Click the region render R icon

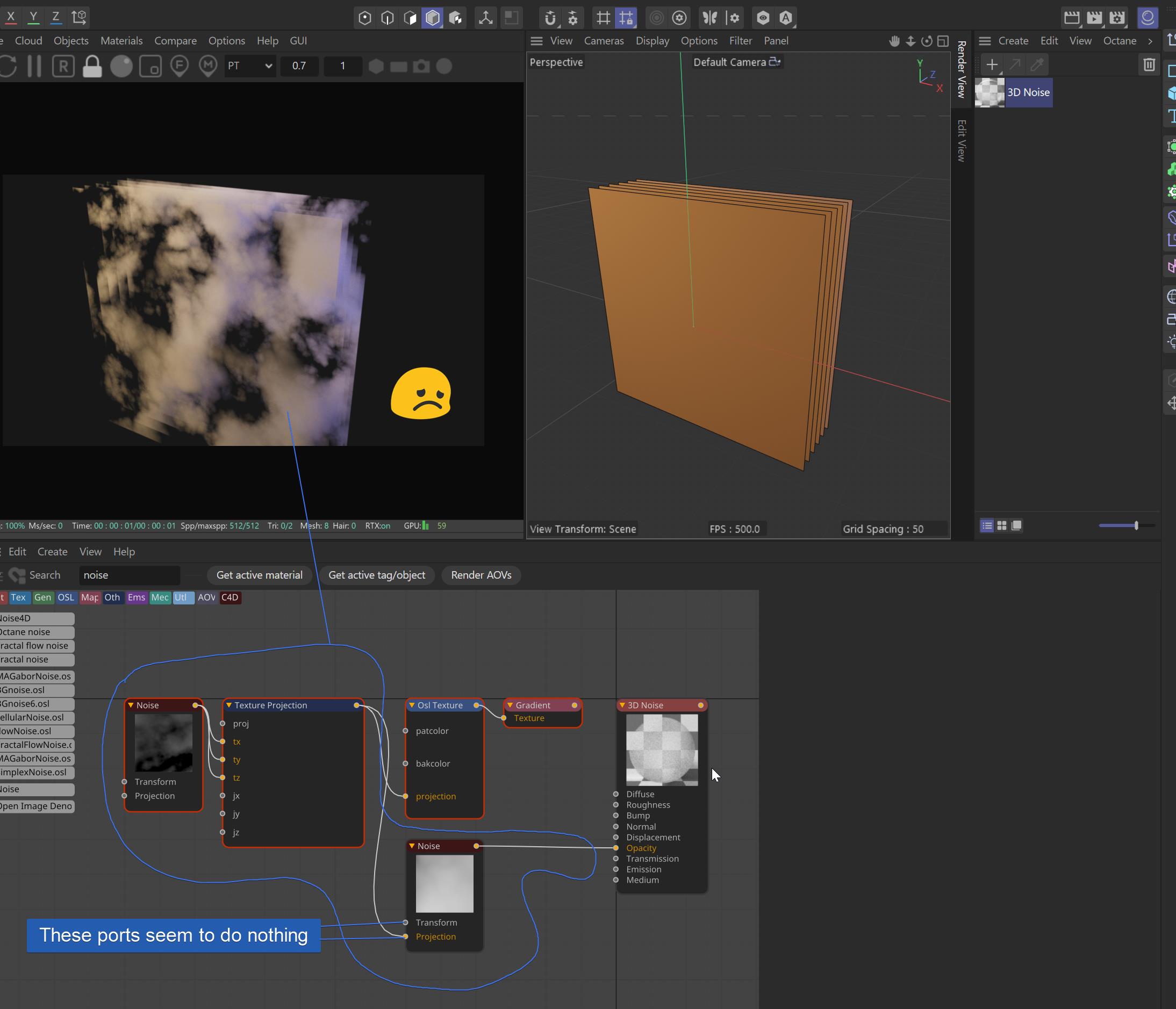63,67
